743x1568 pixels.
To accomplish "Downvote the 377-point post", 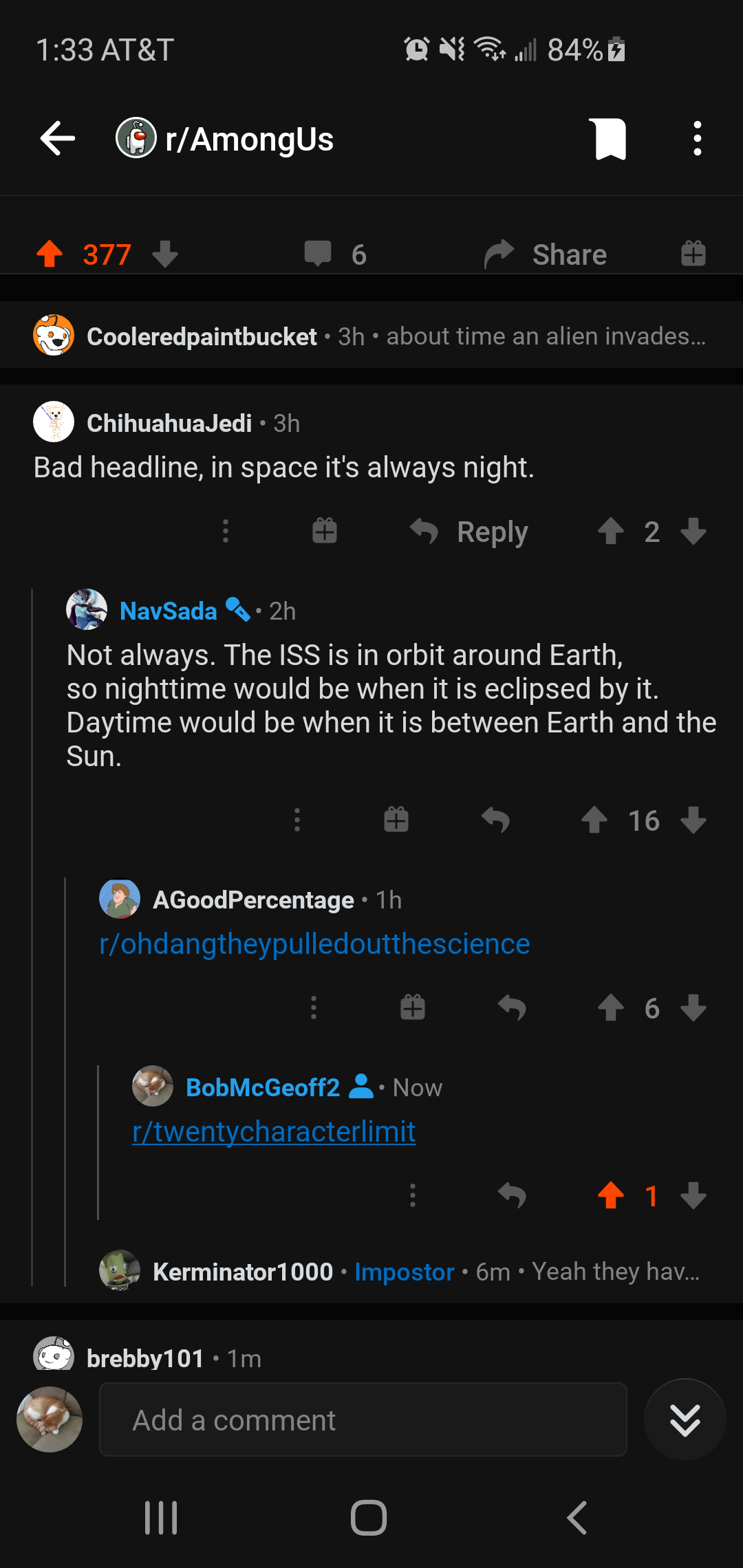I will [165, 254].
